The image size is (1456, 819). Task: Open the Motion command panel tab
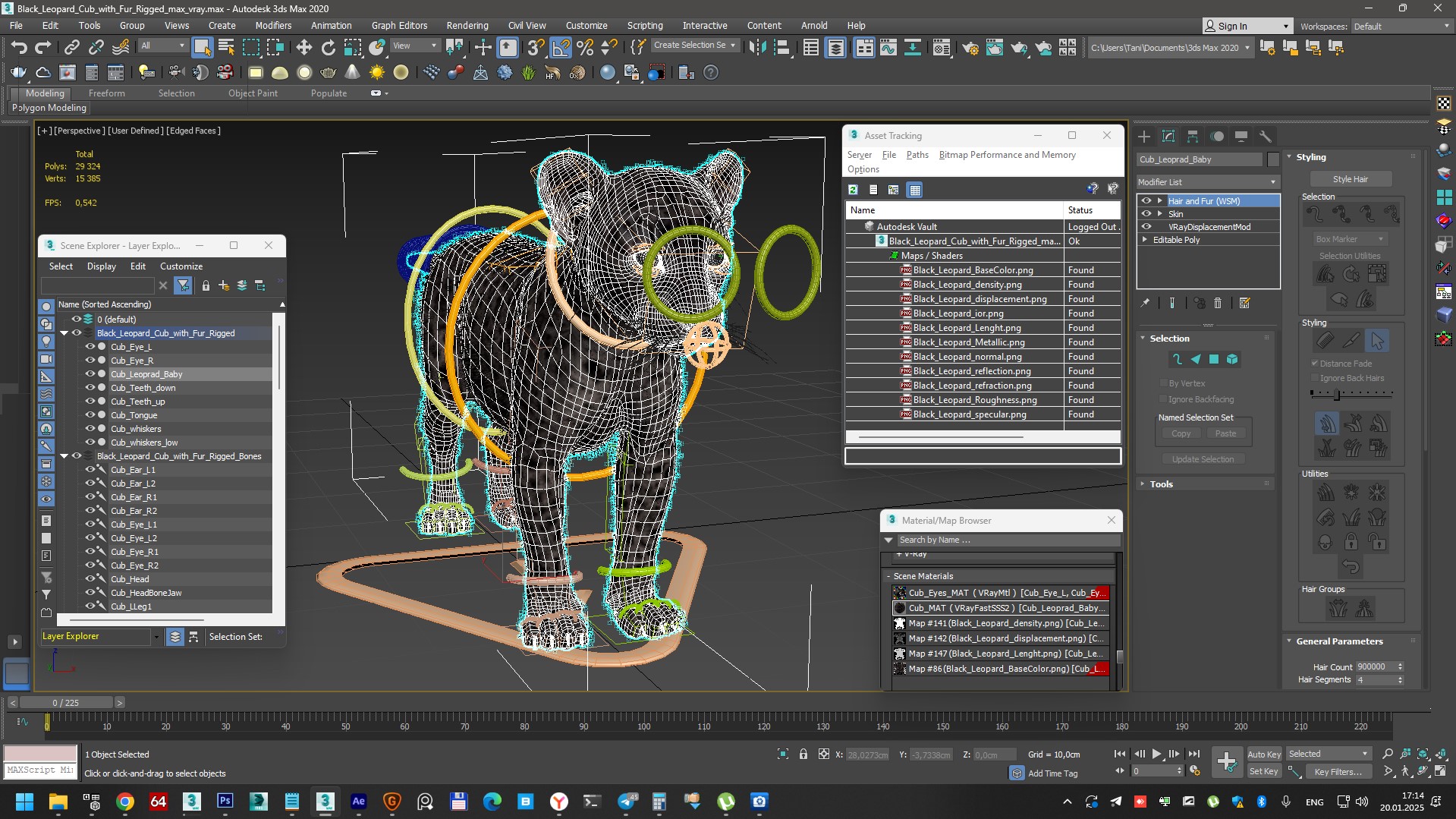(1217, 137)
